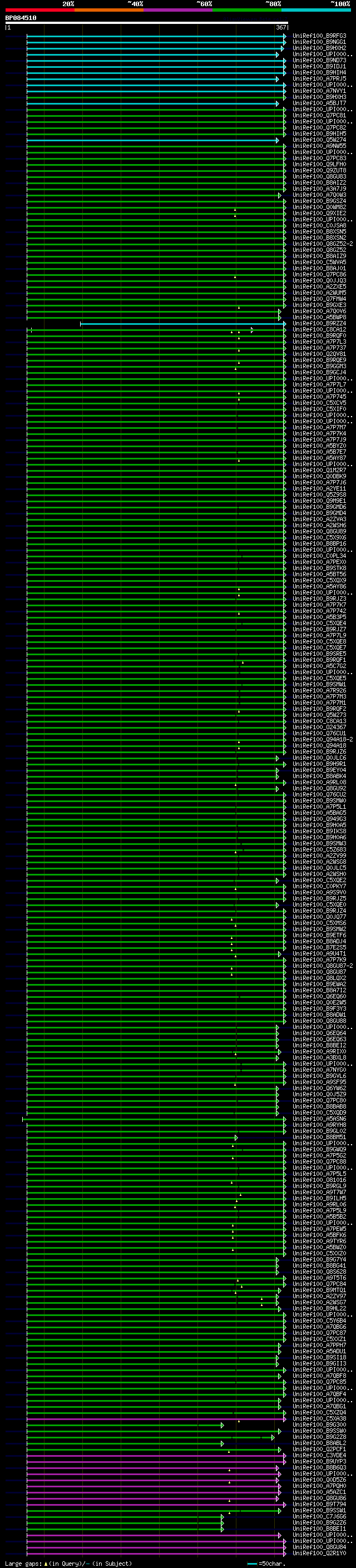Click the purple segment of the identity scale
Image resolution: width=356 pixels, height=1568 pixels.
(177, 10)
